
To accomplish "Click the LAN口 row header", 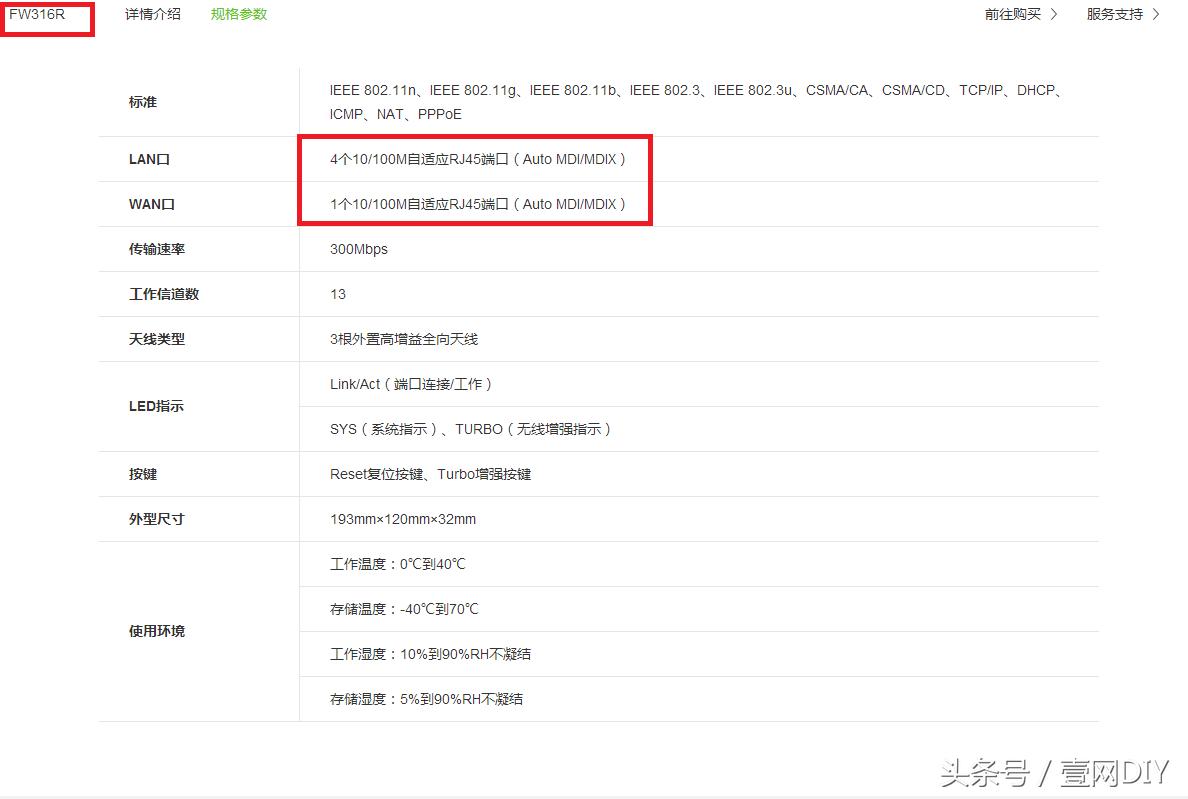I will click(148, 158).
